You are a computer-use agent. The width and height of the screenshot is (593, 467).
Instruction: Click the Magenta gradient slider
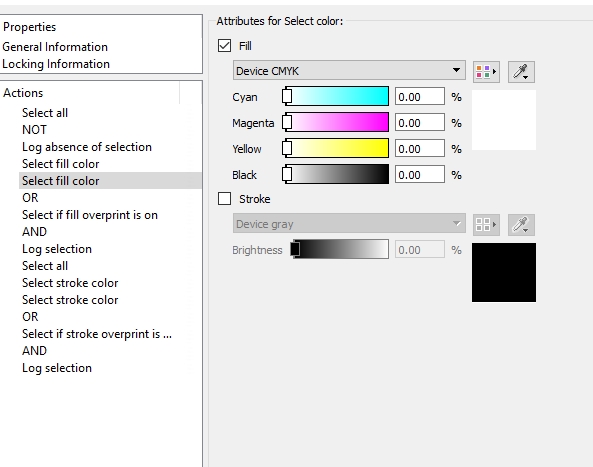pos(336,122)
